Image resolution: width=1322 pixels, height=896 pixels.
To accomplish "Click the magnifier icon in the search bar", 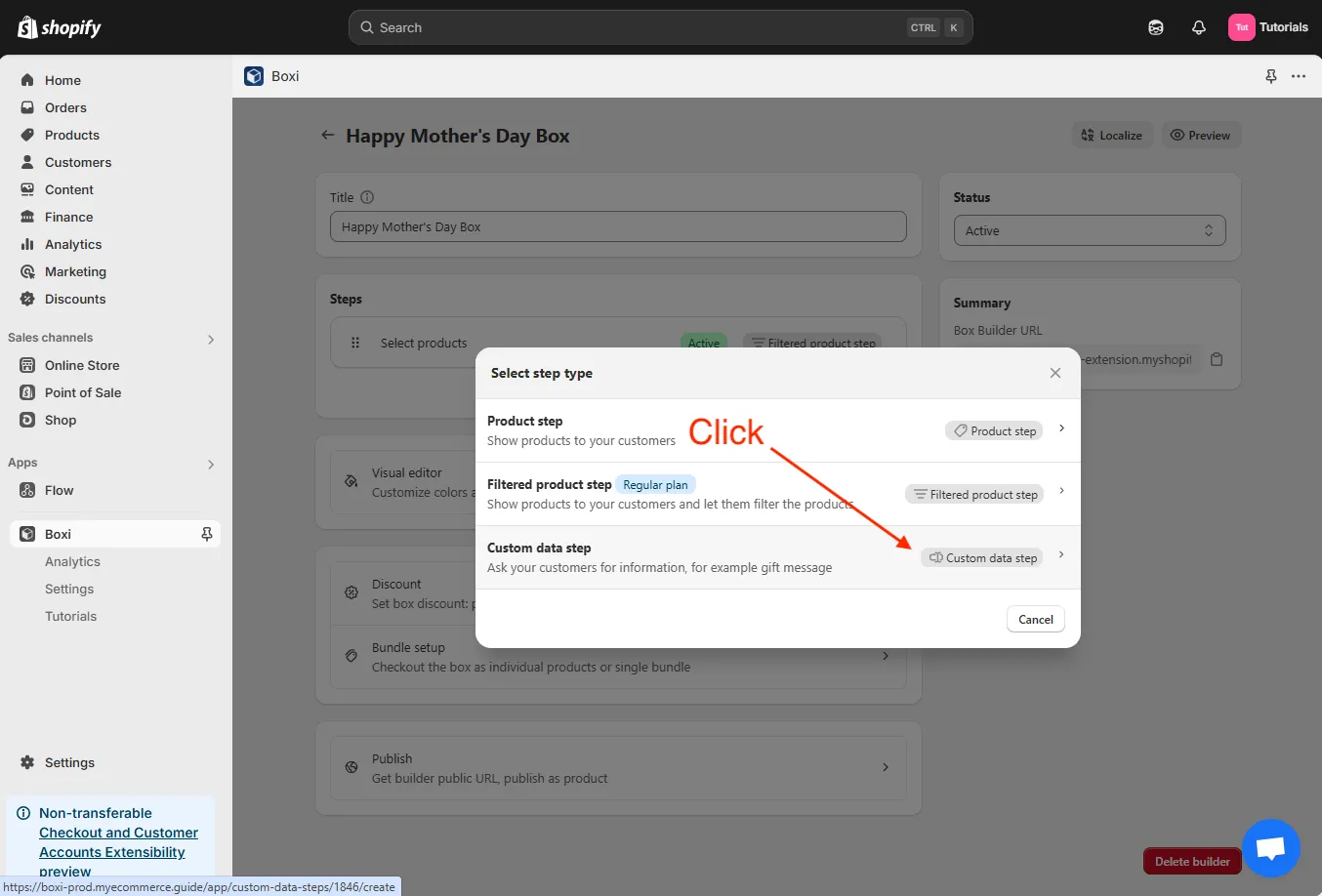I will coord(365,26).
